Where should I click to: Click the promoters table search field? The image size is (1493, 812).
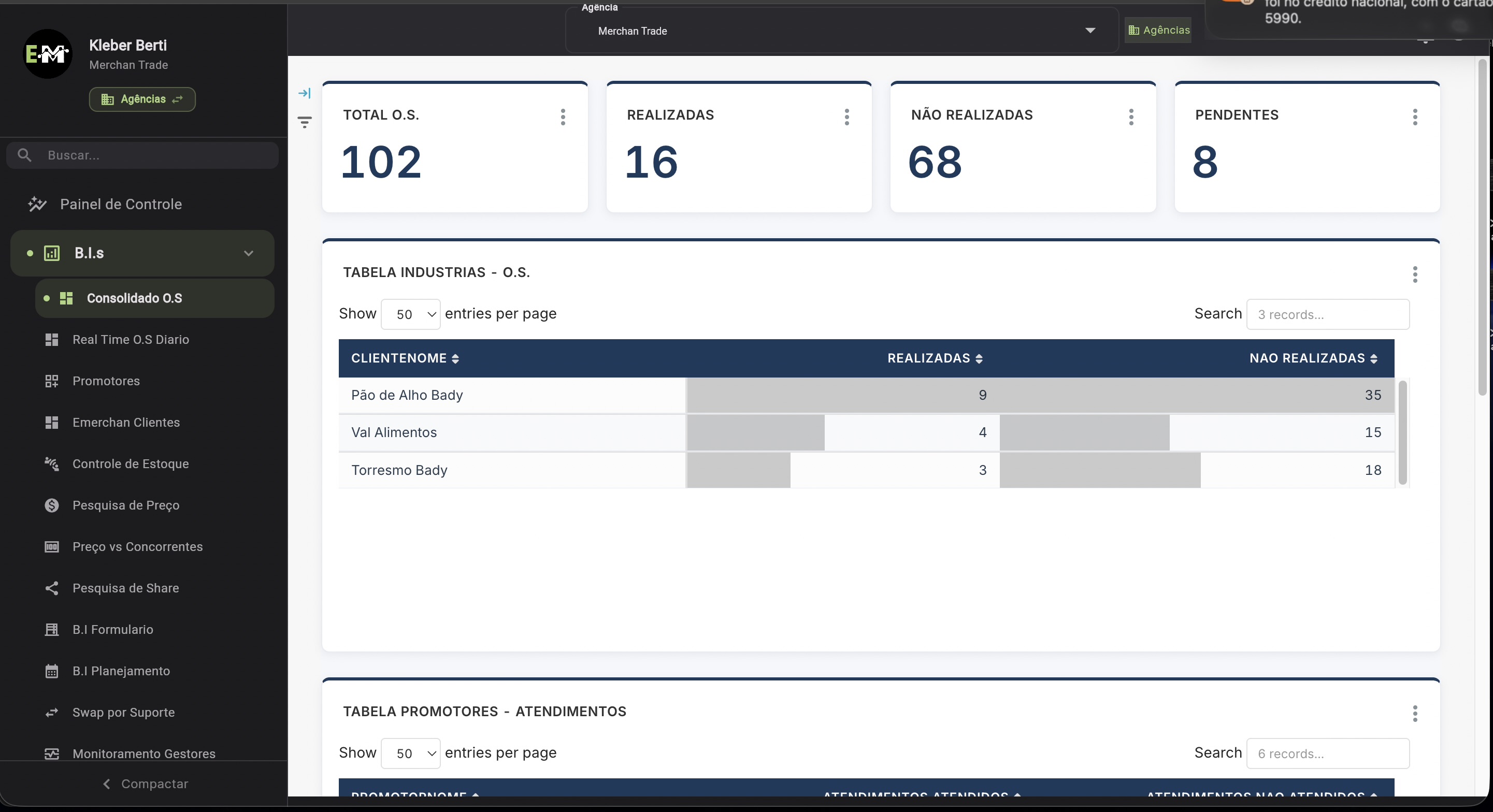tap(1328, 753)
